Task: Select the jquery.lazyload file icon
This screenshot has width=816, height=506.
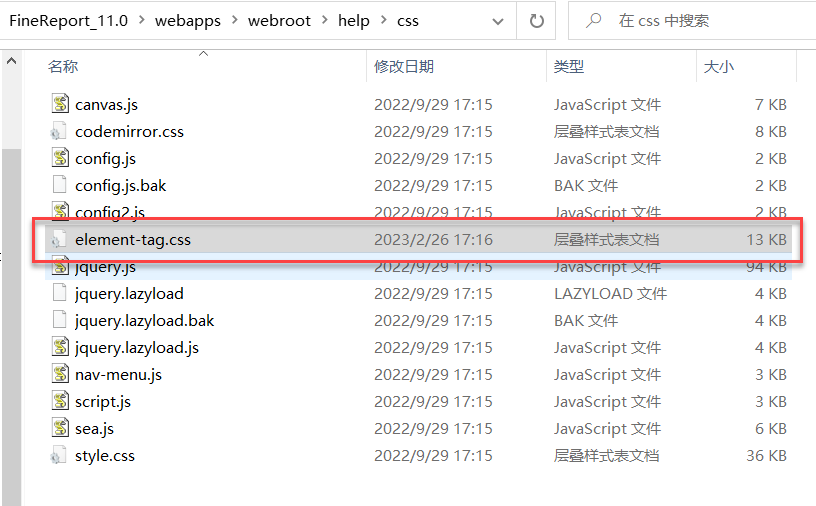Action: (59, 293)
